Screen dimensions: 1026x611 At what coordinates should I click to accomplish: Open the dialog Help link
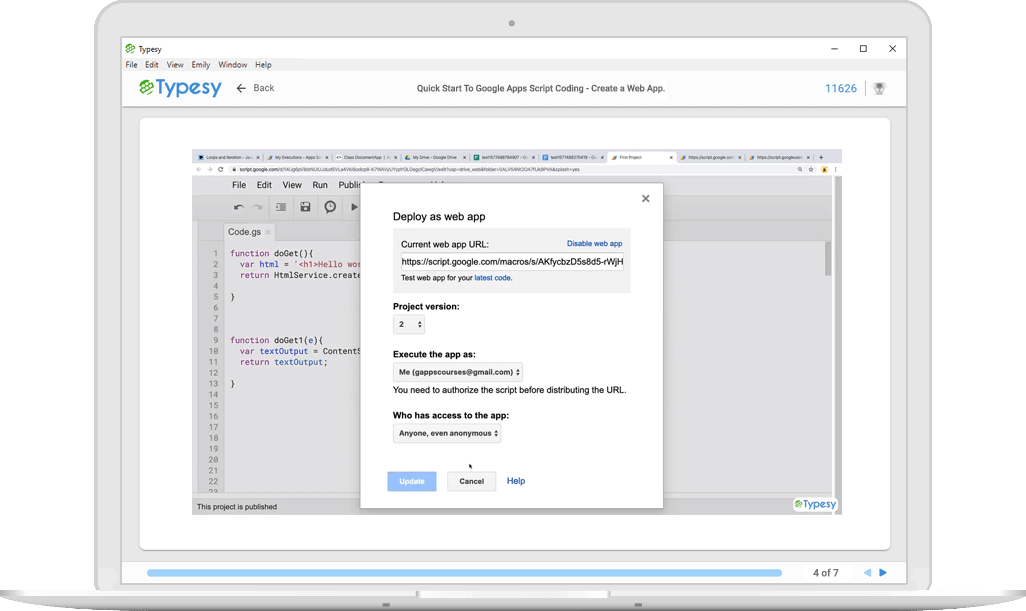pos(516,481)
